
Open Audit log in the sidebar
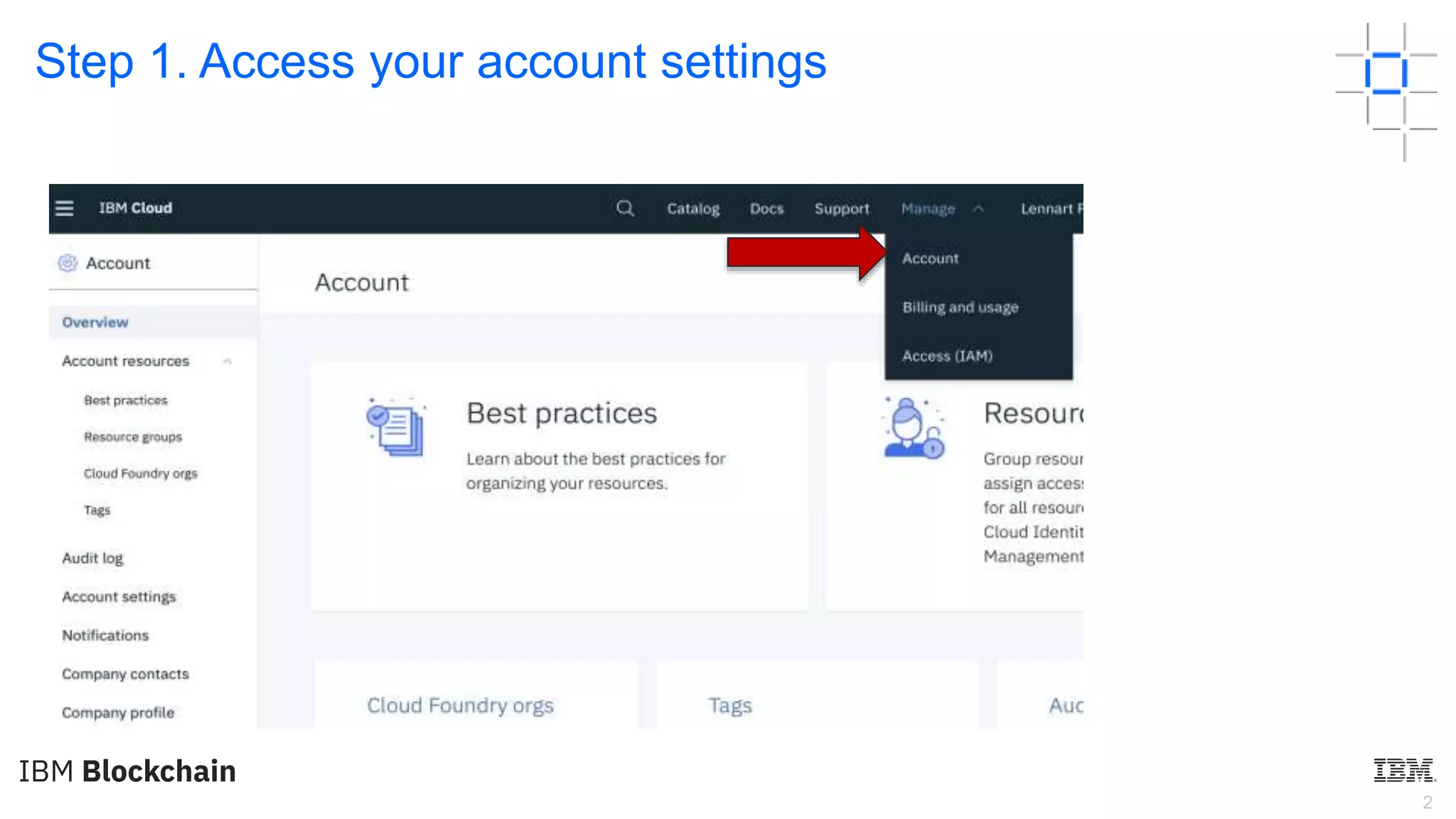[x=92, y=558]
